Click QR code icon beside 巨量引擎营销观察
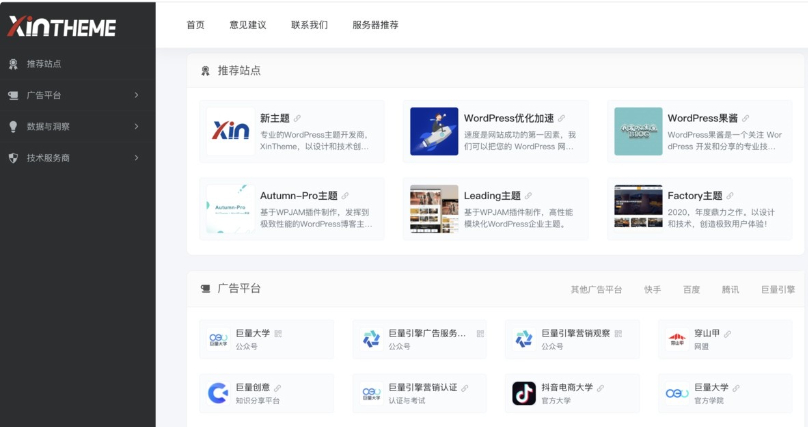The image size is (808, 427). (x=618, y=334)
